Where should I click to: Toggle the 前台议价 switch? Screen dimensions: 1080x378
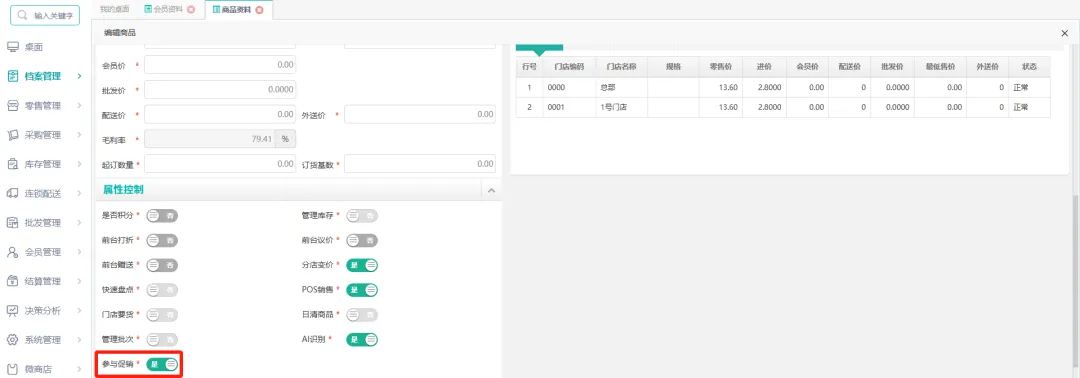click(x=362, y=240)
